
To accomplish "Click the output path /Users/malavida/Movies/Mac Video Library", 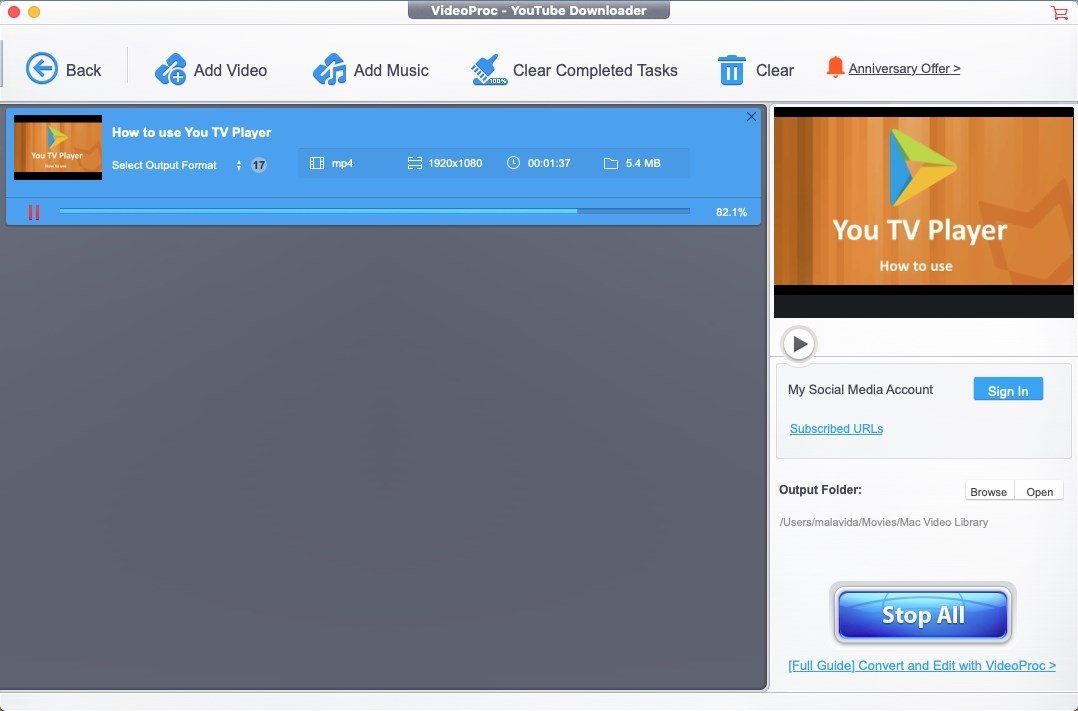I will pos(883,522).
